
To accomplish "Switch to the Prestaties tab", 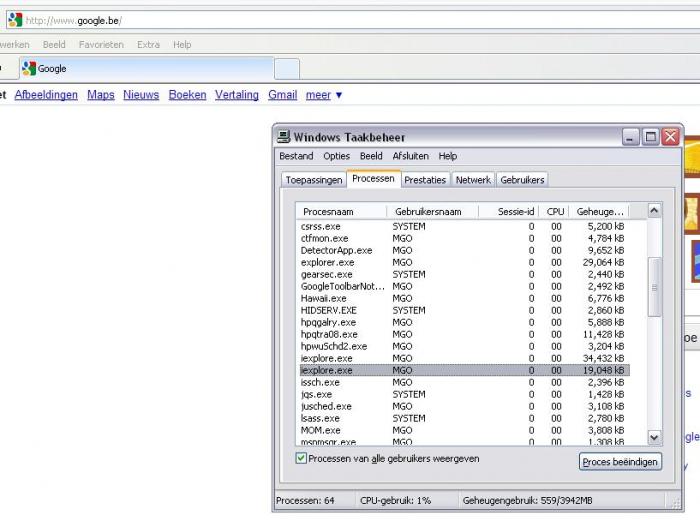I will (x=425, y=180).
